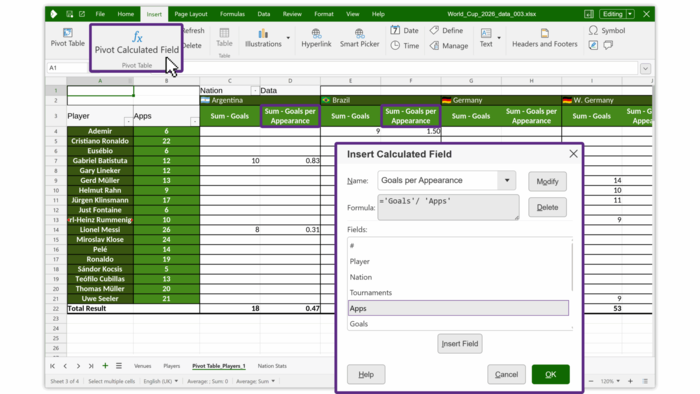Click the app logo in title bar
Viewport: 700px width, 394px height.
[54, 14]
